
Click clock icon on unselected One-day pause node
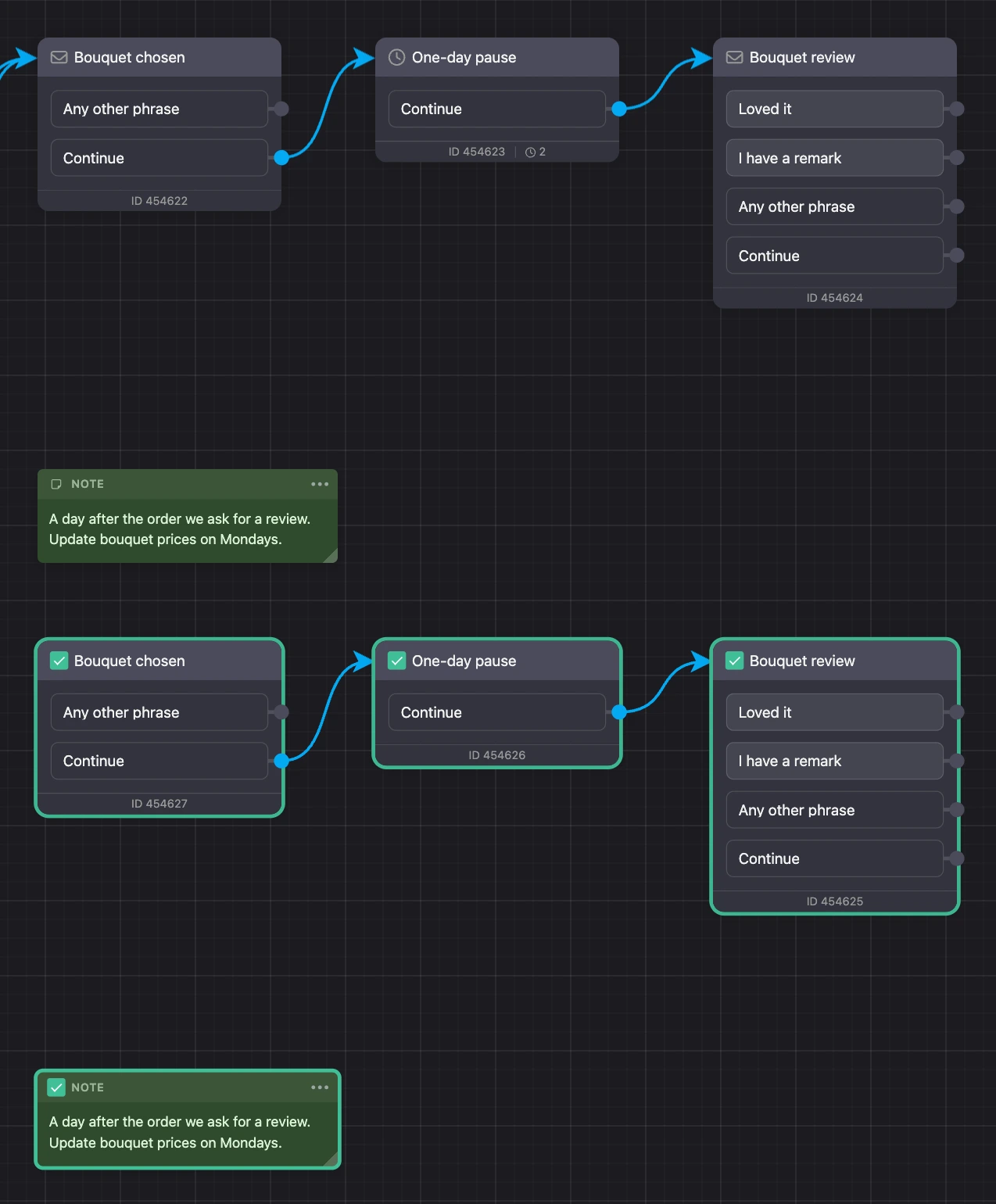coord(396,57)
